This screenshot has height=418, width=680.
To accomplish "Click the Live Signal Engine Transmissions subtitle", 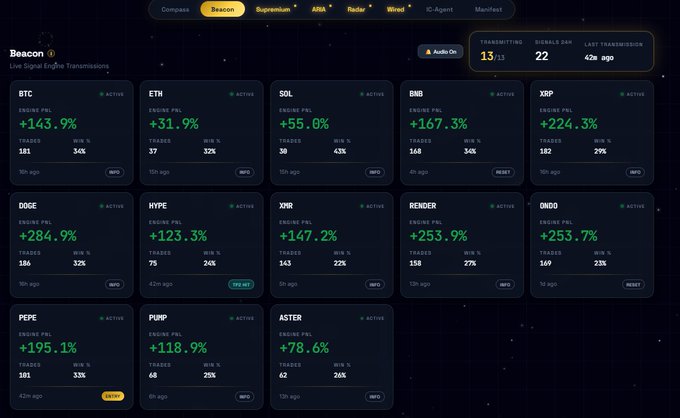I will 59,66.
